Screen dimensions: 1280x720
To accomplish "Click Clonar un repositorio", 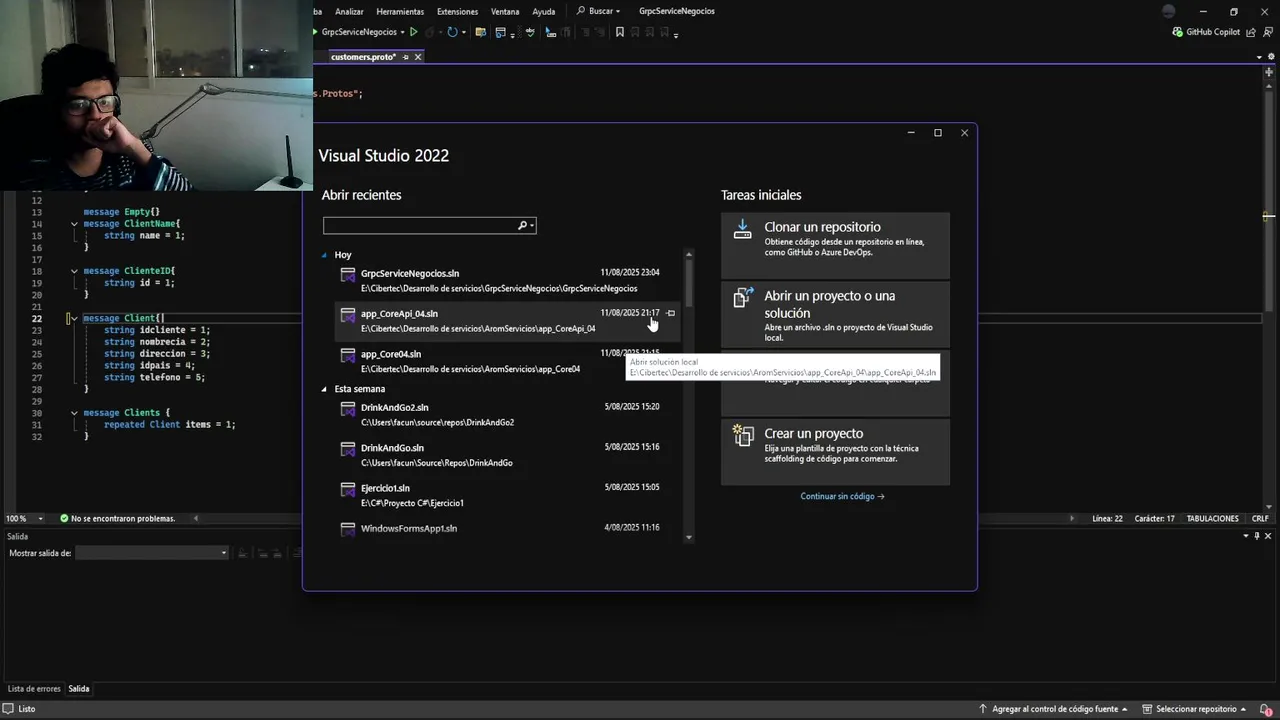I will (x=835, y=244).
